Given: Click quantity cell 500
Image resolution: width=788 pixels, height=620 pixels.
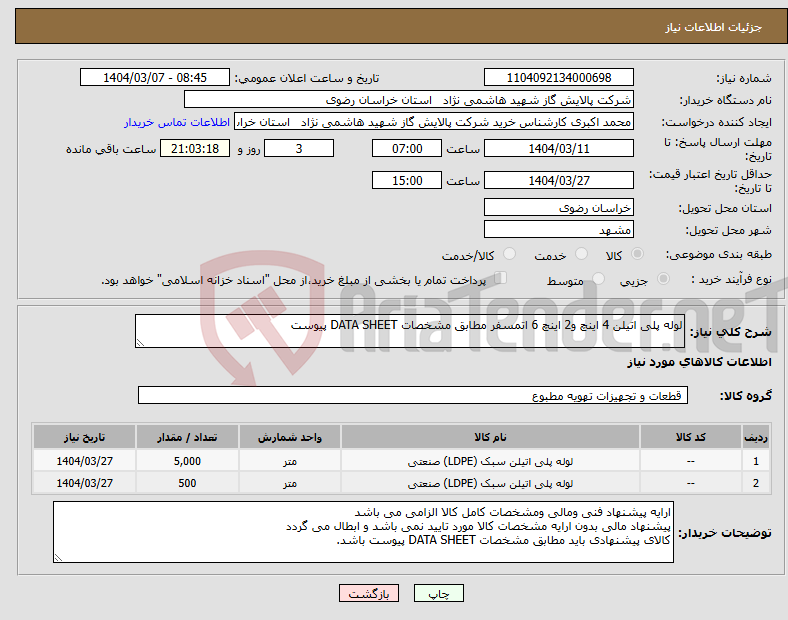Looking at the screenshot, I should 187,483.
